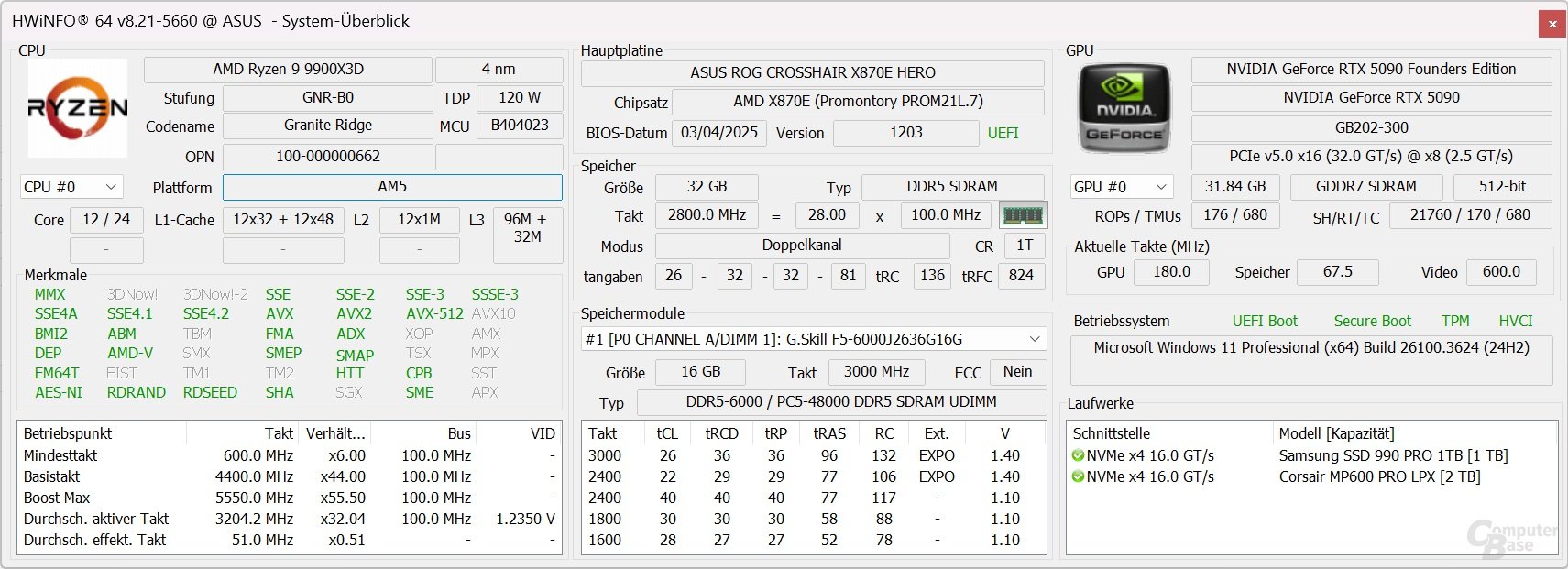Click the Windows 11 Professional OS field
Screen dimensions: 1568x569
[x=1311, y=359]
